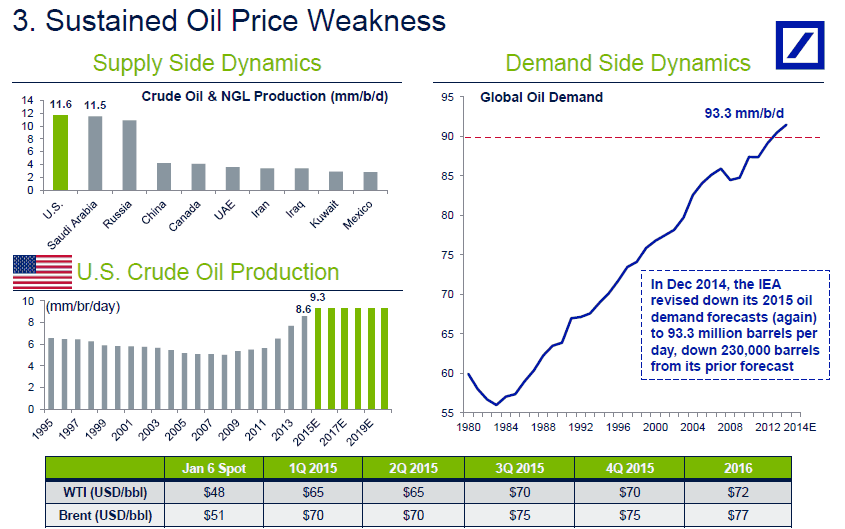Image resolution: width=845 pixels, height=529 pixels.
Task: Click the 3Q 2015 column header
Action: (x=520, y=468)
